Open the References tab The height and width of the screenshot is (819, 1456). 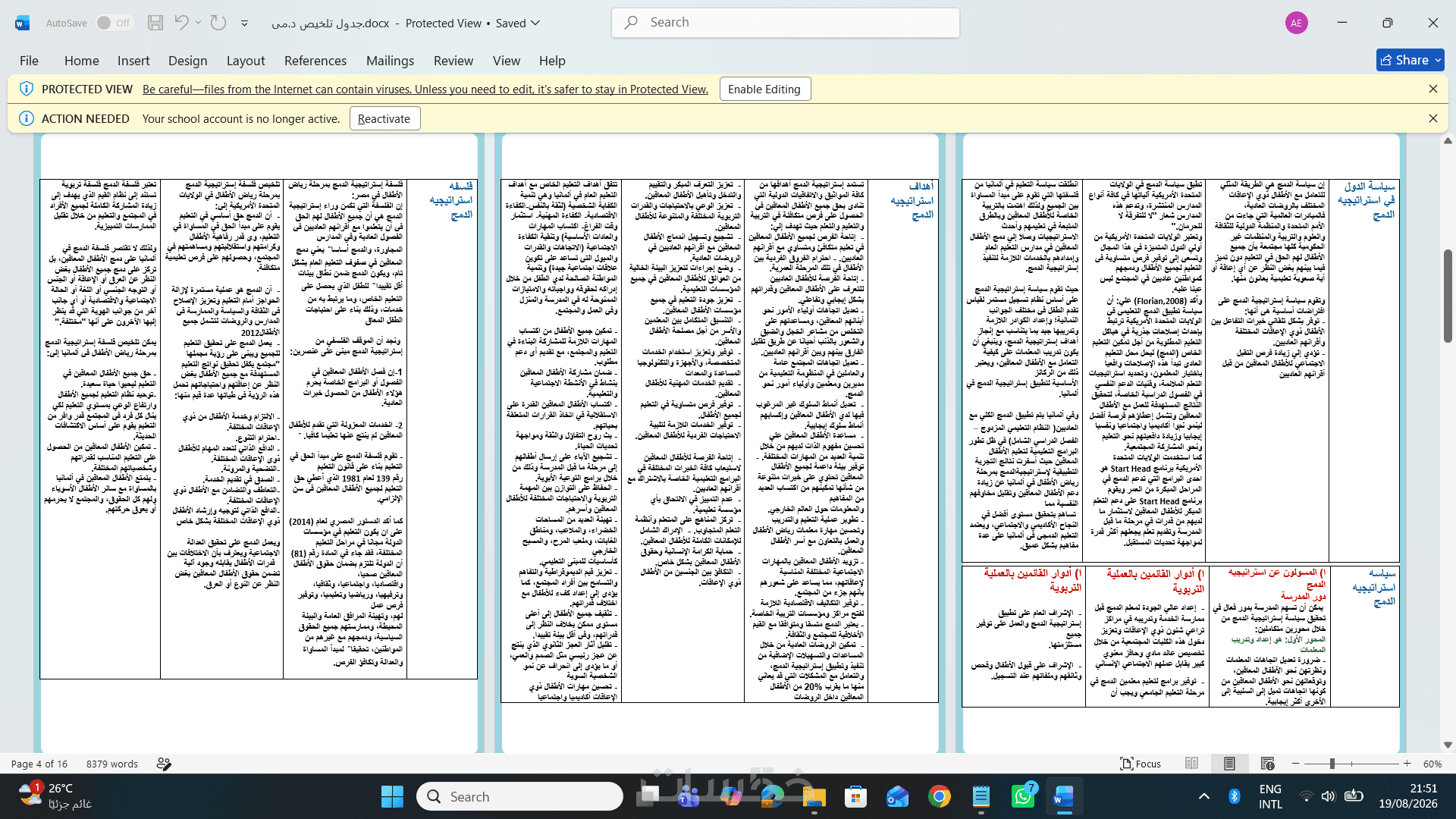click(315, 61)
